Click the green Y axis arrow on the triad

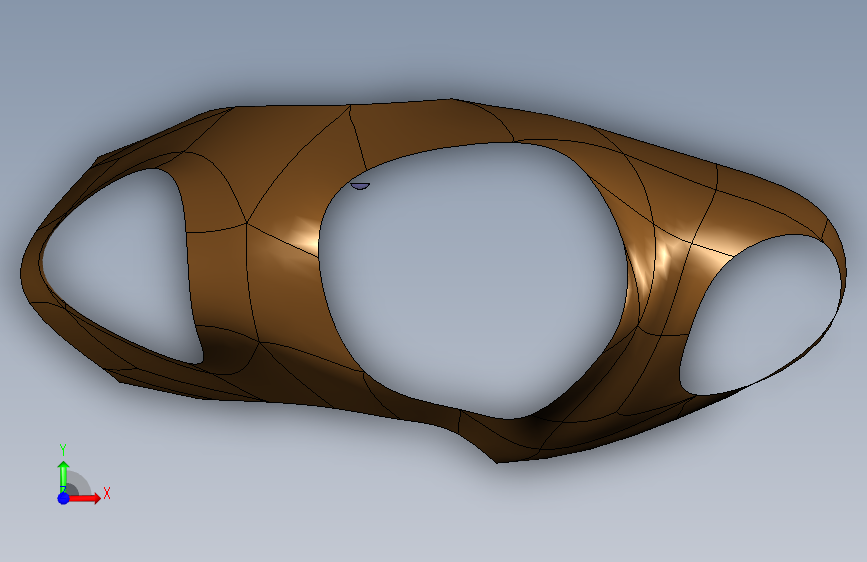click(x=64, y=476)
